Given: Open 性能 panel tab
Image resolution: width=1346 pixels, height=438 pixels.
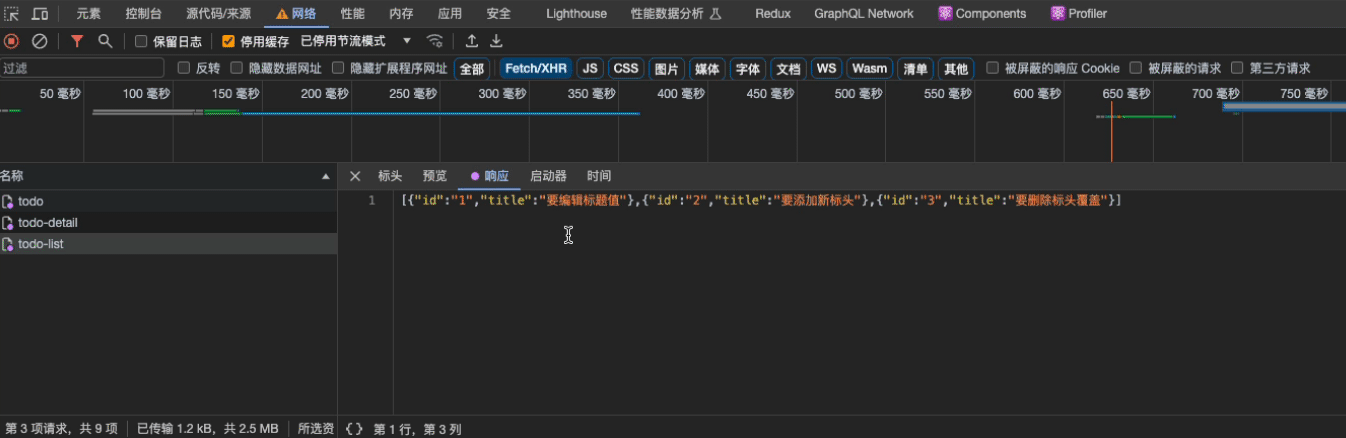Looking at the screenshot, I should pyautogui.click(x=353, y=14).
